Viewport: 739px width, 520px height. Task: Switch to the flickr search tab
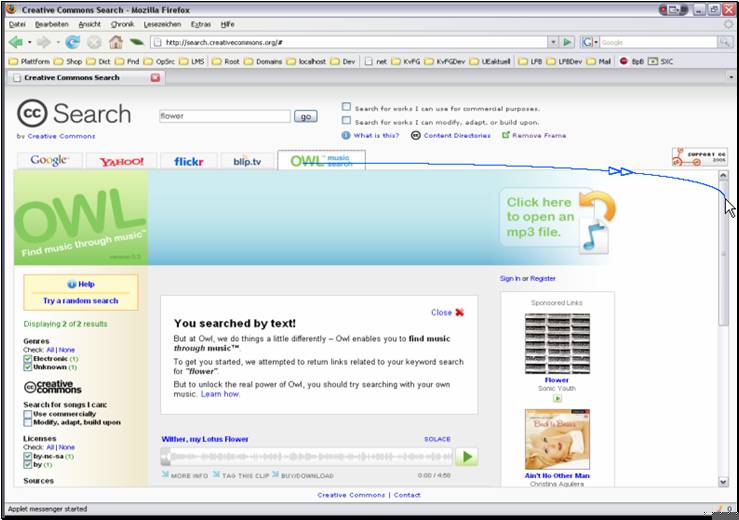(x=188, y=161)
